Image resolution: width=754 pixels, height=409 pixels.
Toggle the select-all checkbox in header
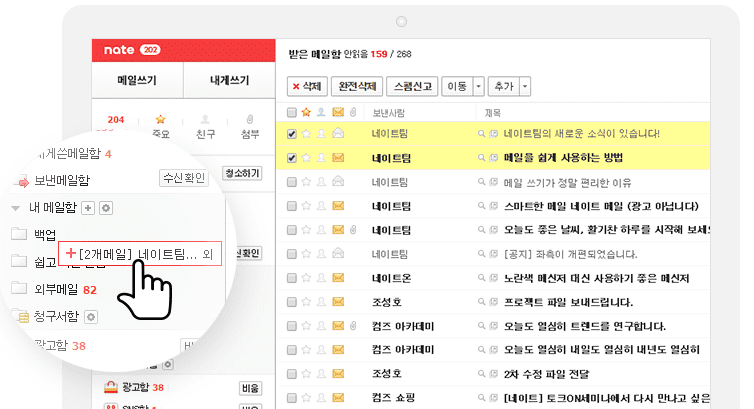pos(291,112)
